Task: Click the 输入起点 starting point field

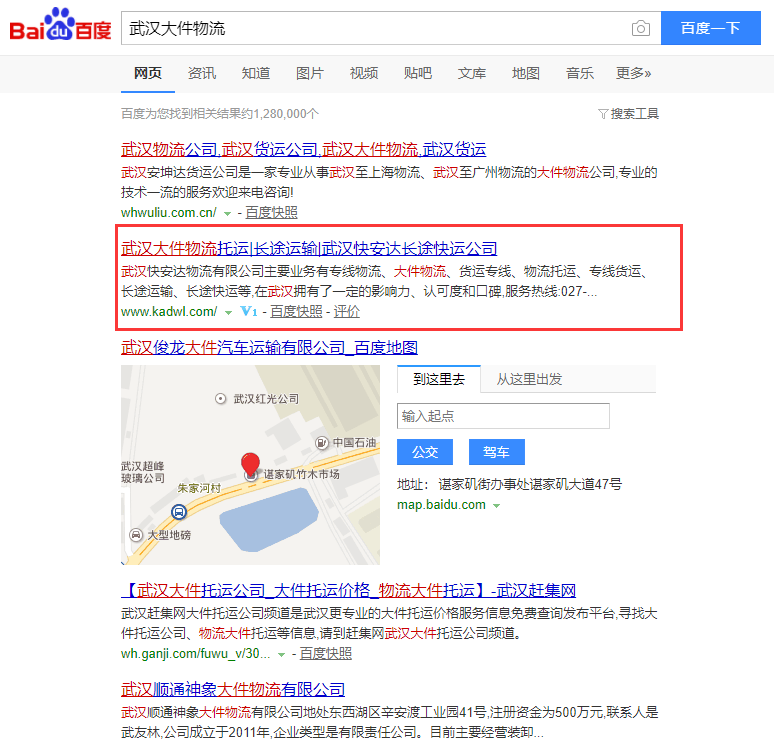Action: point(503,416)
